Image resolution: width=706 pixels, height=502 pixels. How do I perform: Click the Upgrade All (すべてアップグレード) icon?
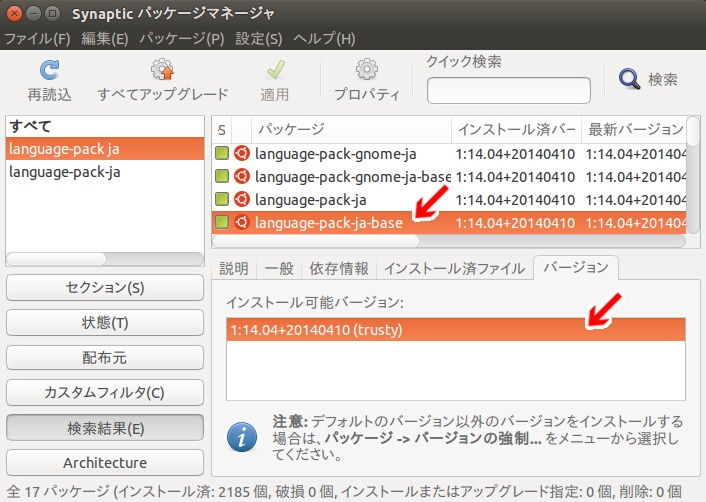click(163, 70)
